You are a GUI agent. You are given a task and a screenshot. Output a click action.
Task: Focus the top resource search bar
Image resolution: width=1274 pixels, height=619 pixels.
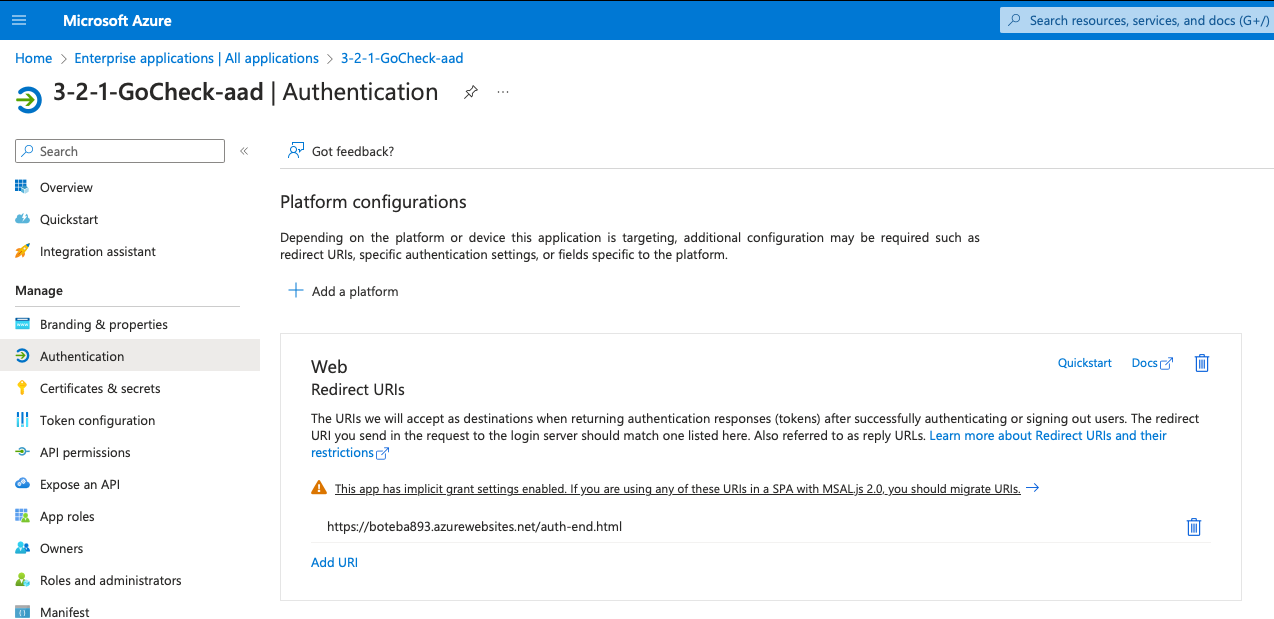pyautogui.click(x=1137, y=20)
